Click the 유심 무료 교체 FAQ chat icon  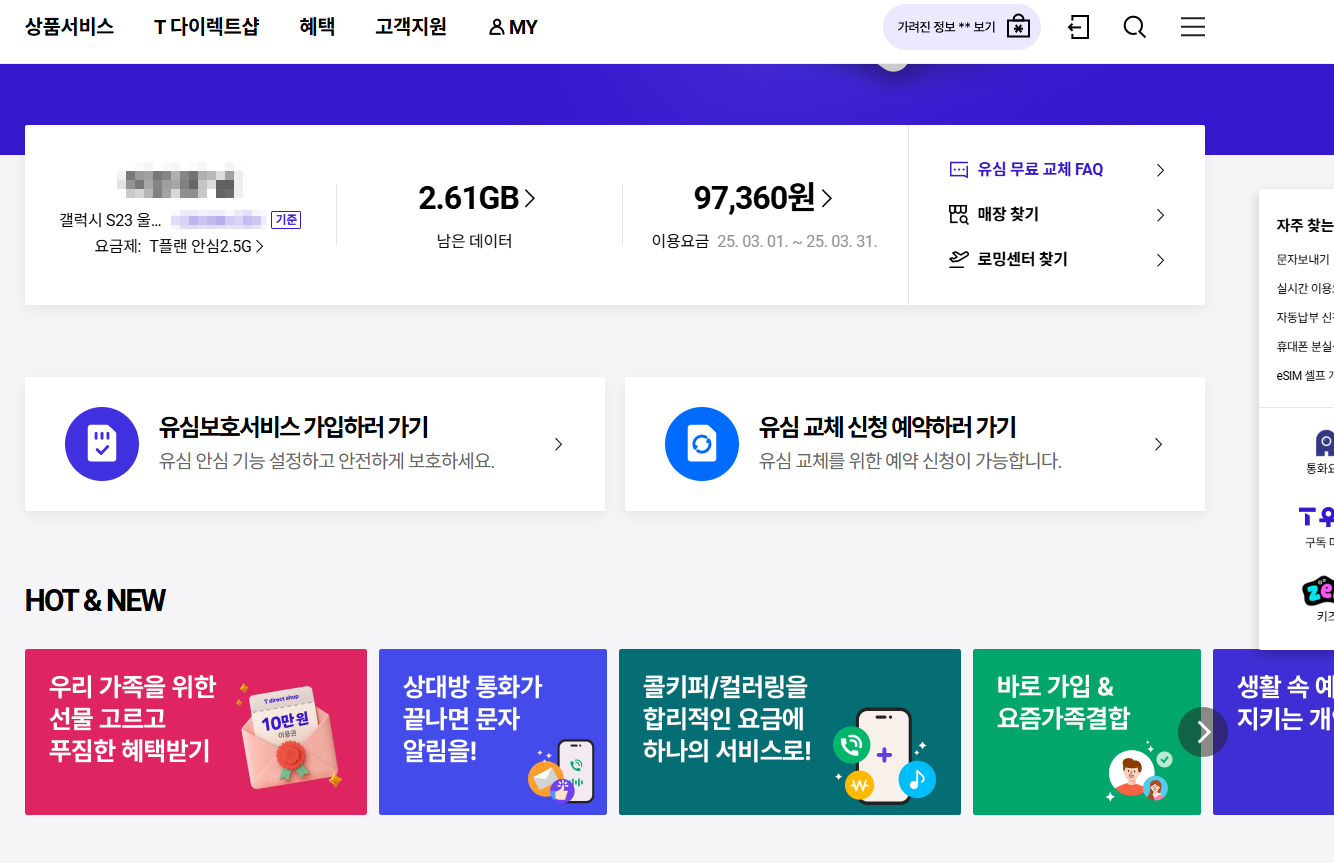(x=959, y=169)
